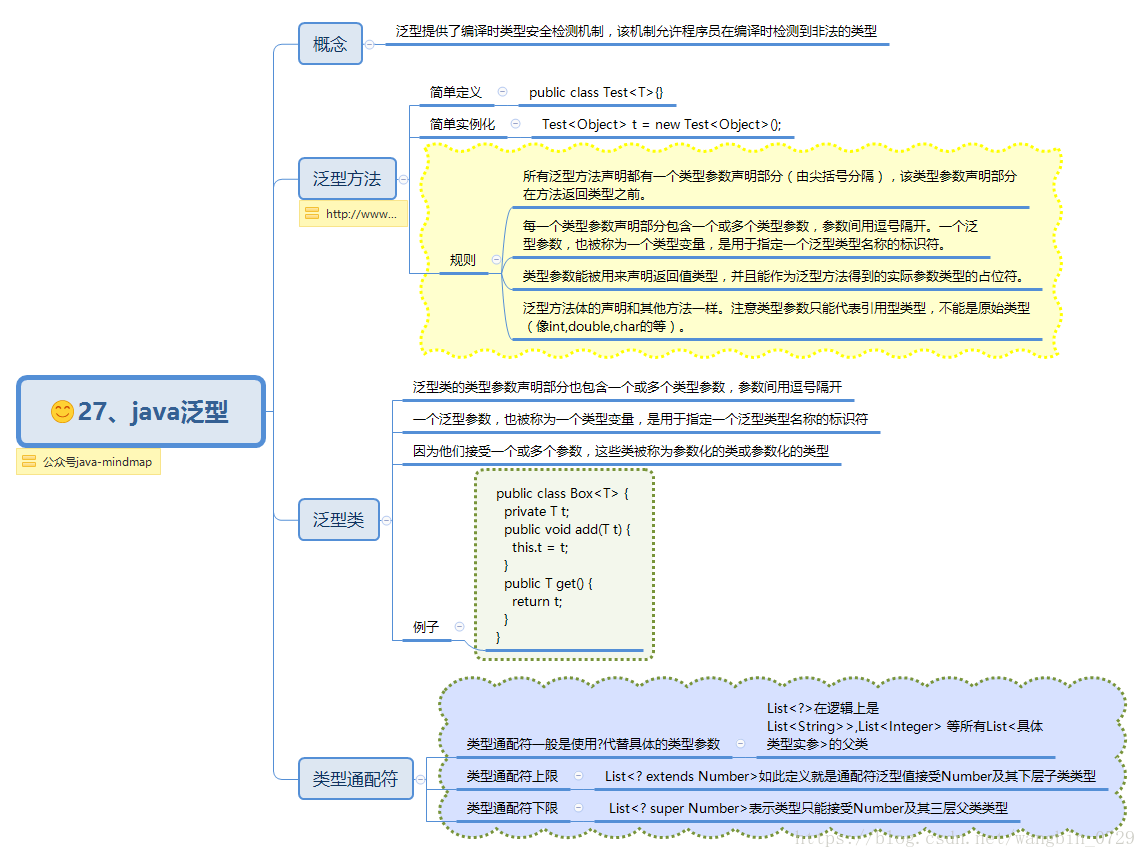Viewport: 1146px width, 858px height.
Task: Collapse the 类型通配符上限 subtopic toggle
Action: click(579, 775)
